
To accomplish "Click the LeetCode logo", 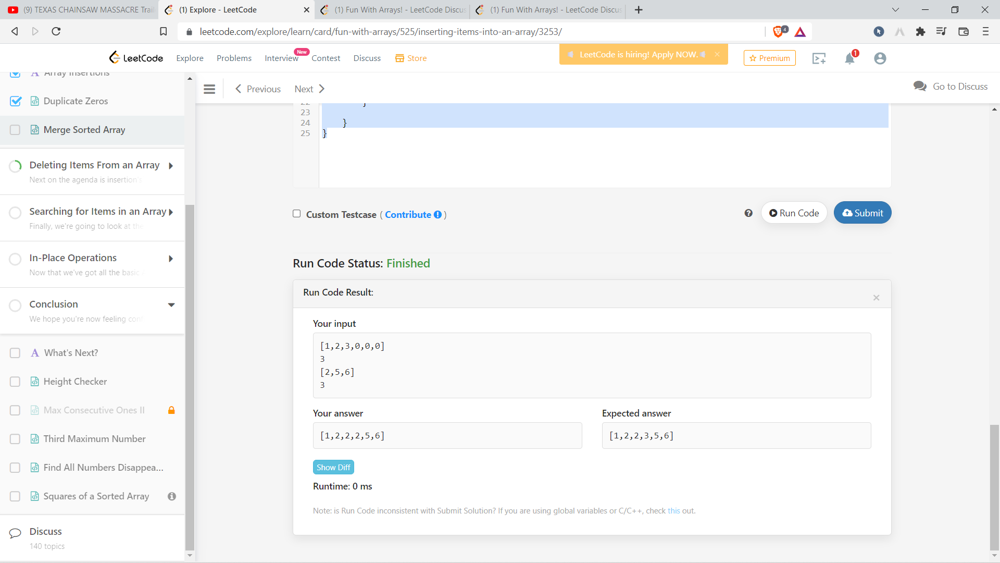I will point(136,58).
